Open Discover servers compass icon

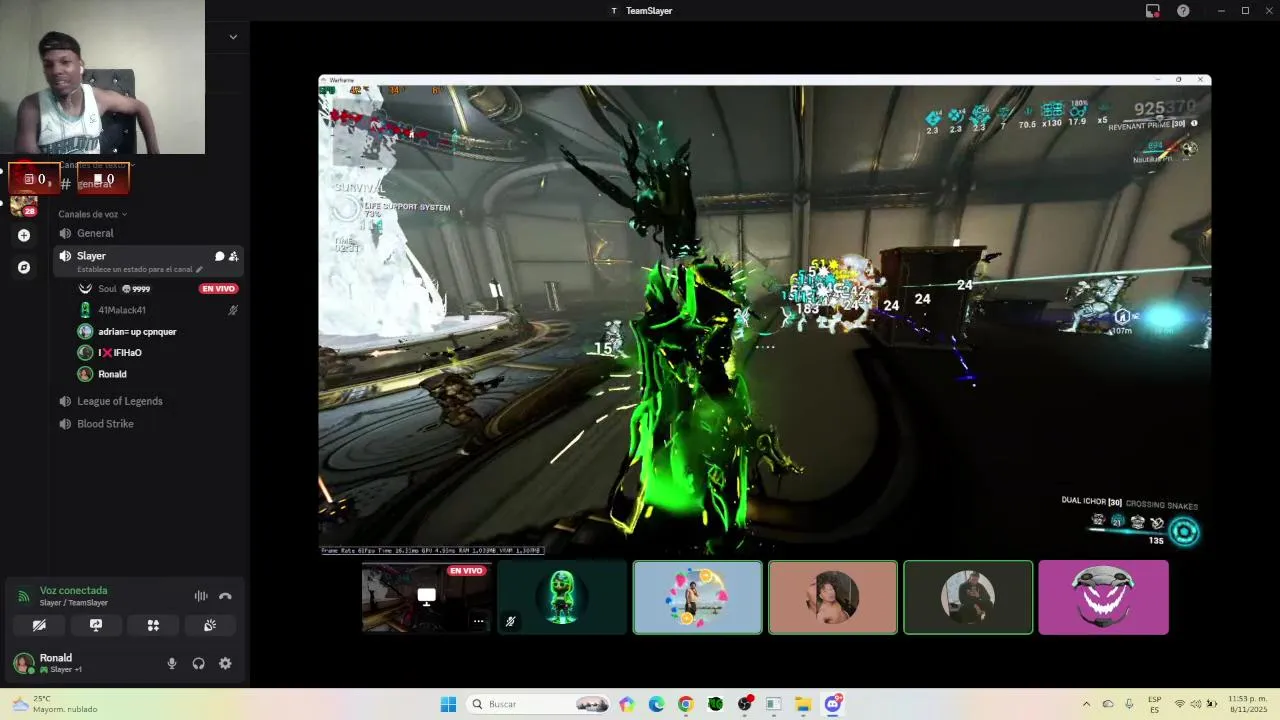(24, 267)
